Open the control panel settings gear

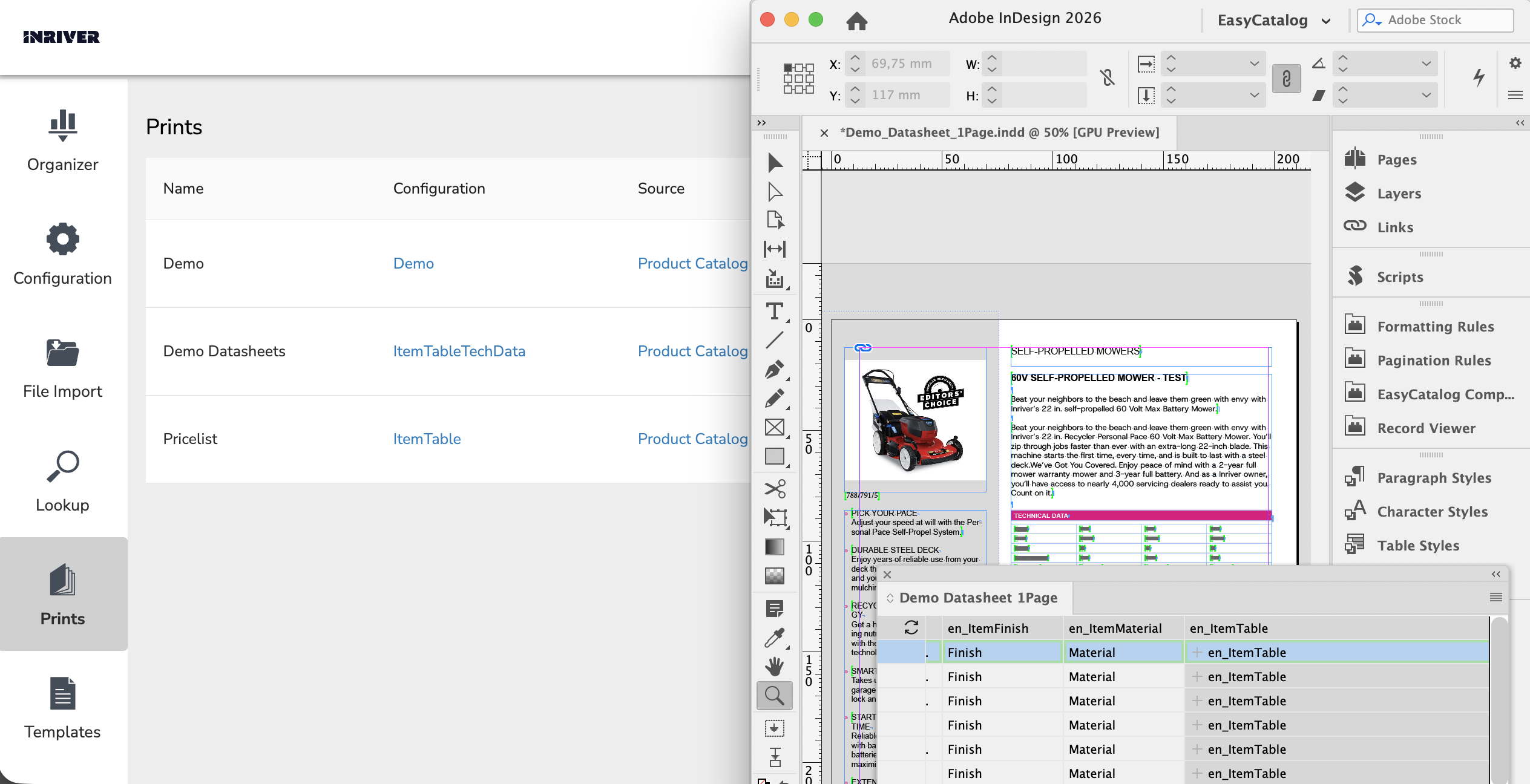1515,63
